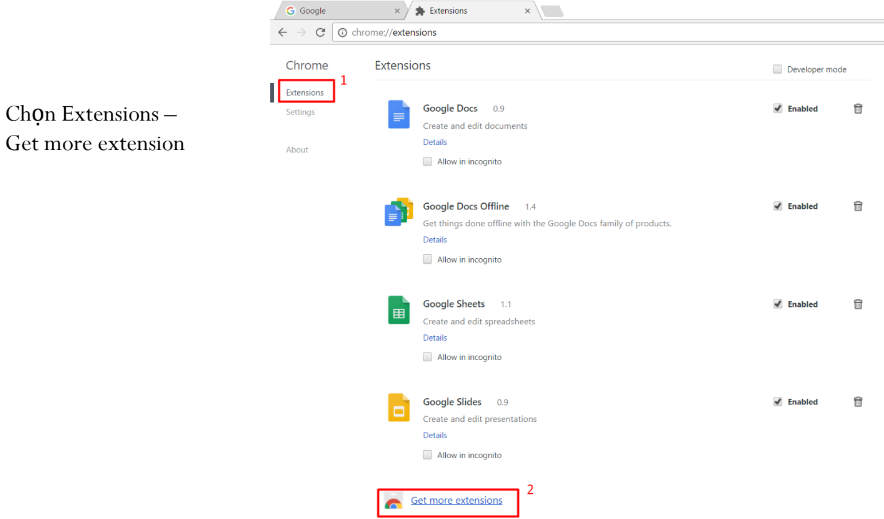The height and width of the screenshot is (519, 884).
Task: Select About in the left sidebar
Action: (x=297, y=150)
